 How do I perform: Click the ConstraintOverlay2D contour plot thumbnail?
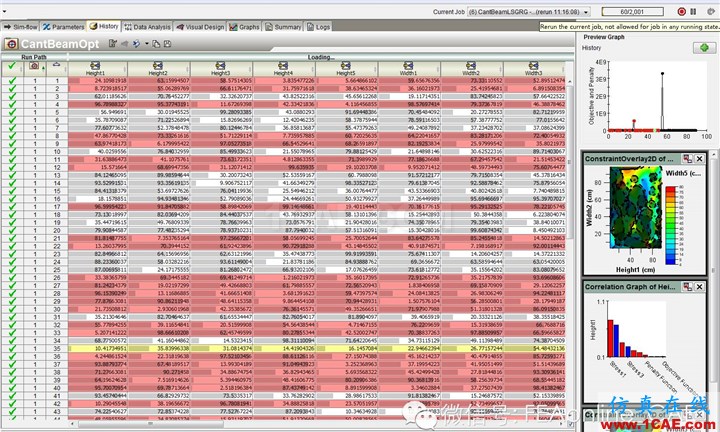click(x=636, y=208)
